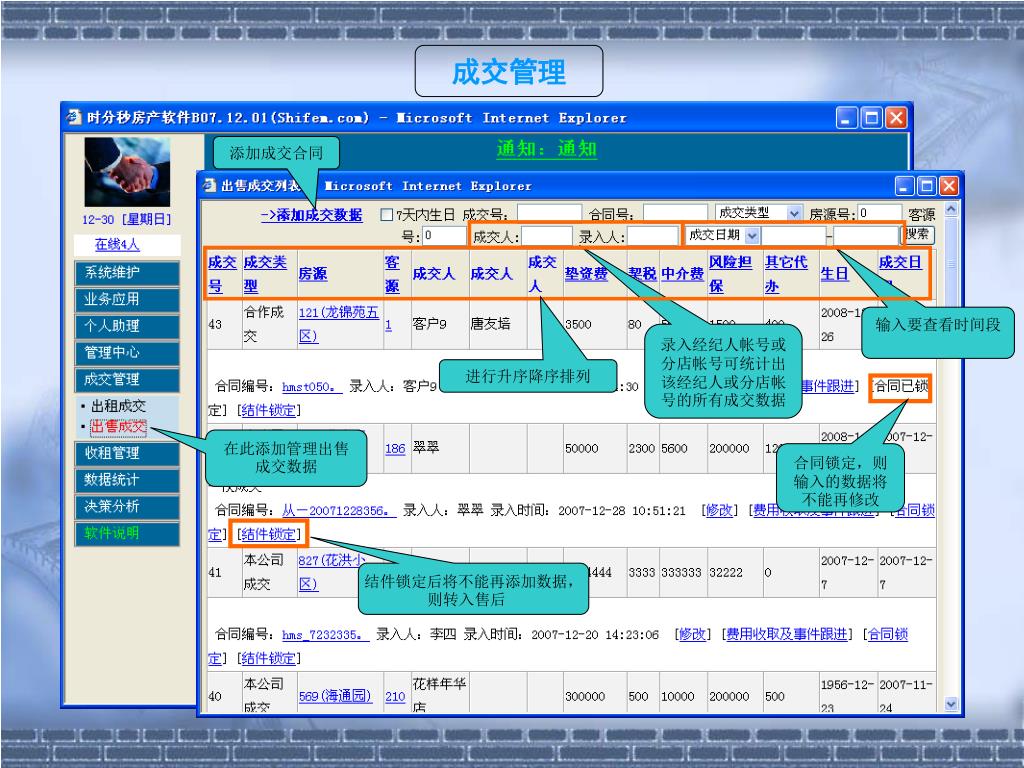Sort by the 中介费 column header
Image resolution: width=1024 pixels, height=768 pixels.
coord(682,274)
